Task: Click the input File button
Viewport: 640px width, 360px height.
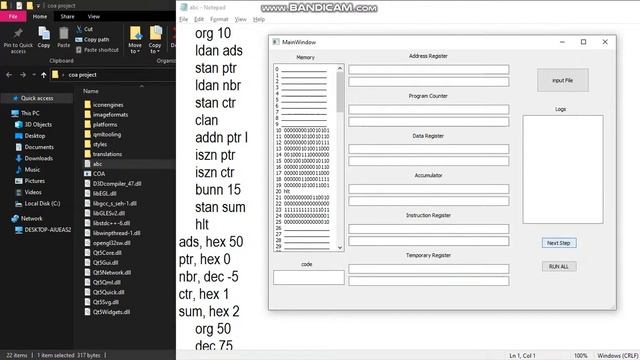Action: point(562,80)
